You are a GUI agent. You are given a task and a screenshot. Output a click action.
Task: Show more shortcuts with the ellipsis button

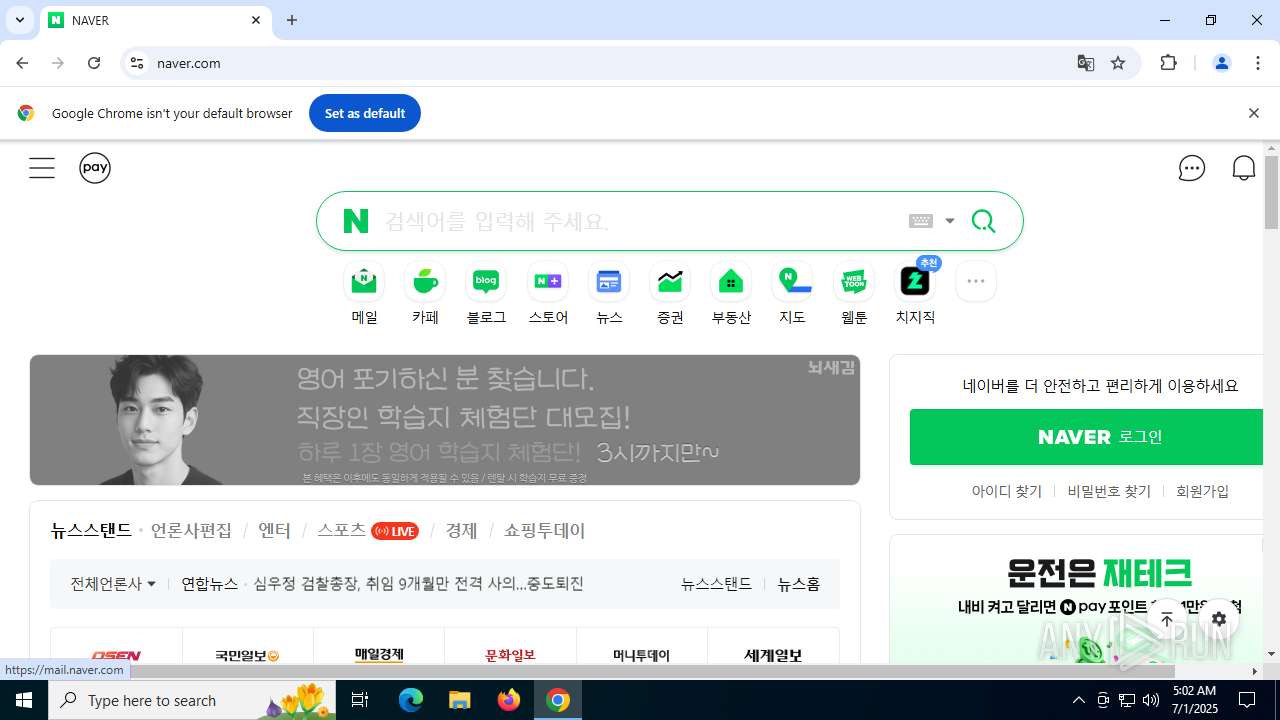(x=976, y=282)
